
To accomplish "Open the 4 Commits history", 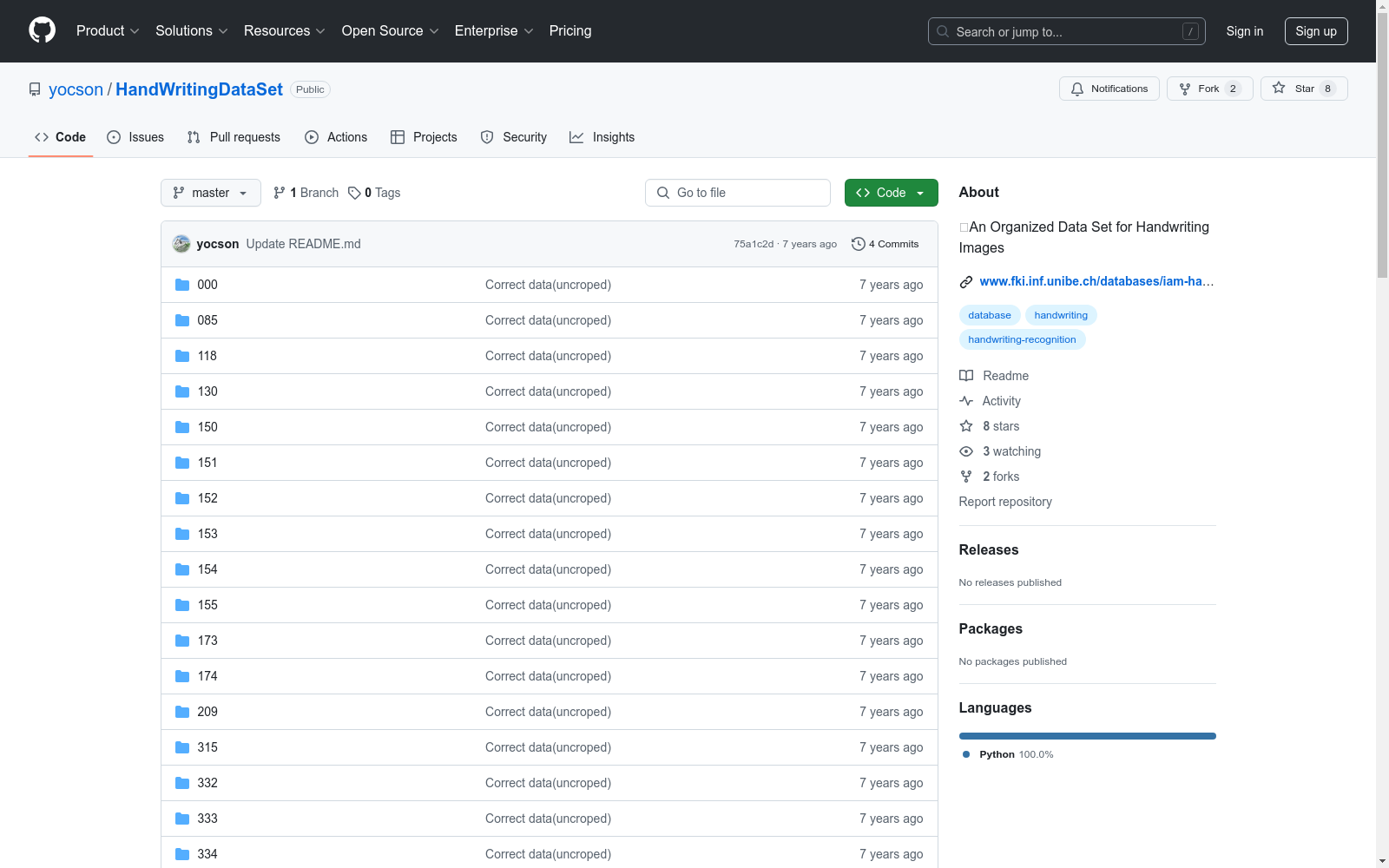I will [x=885, y=244].
